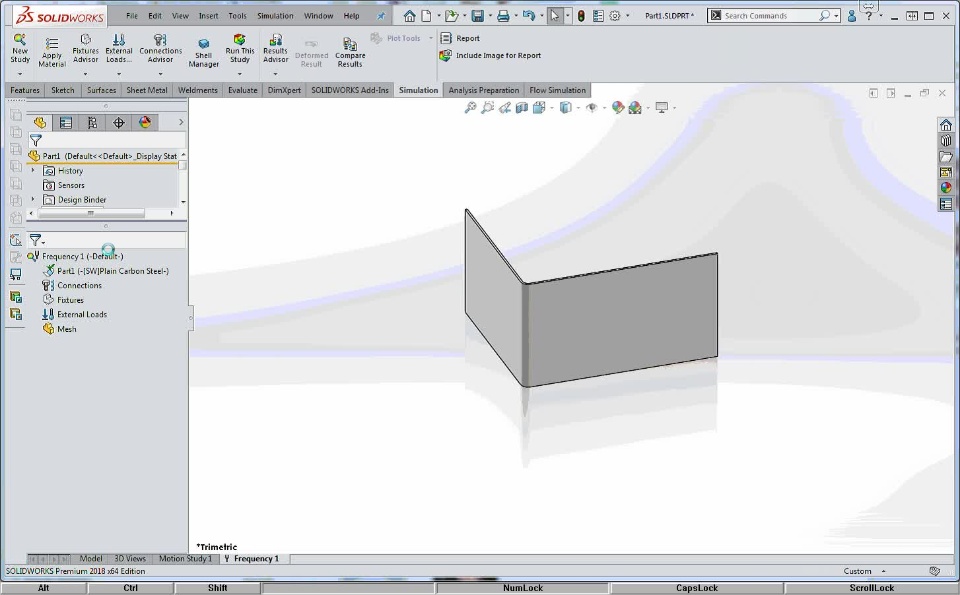The width and height of the screenshot is (960, 595).
Task: Switch to the Features tab
Action: 25,90
